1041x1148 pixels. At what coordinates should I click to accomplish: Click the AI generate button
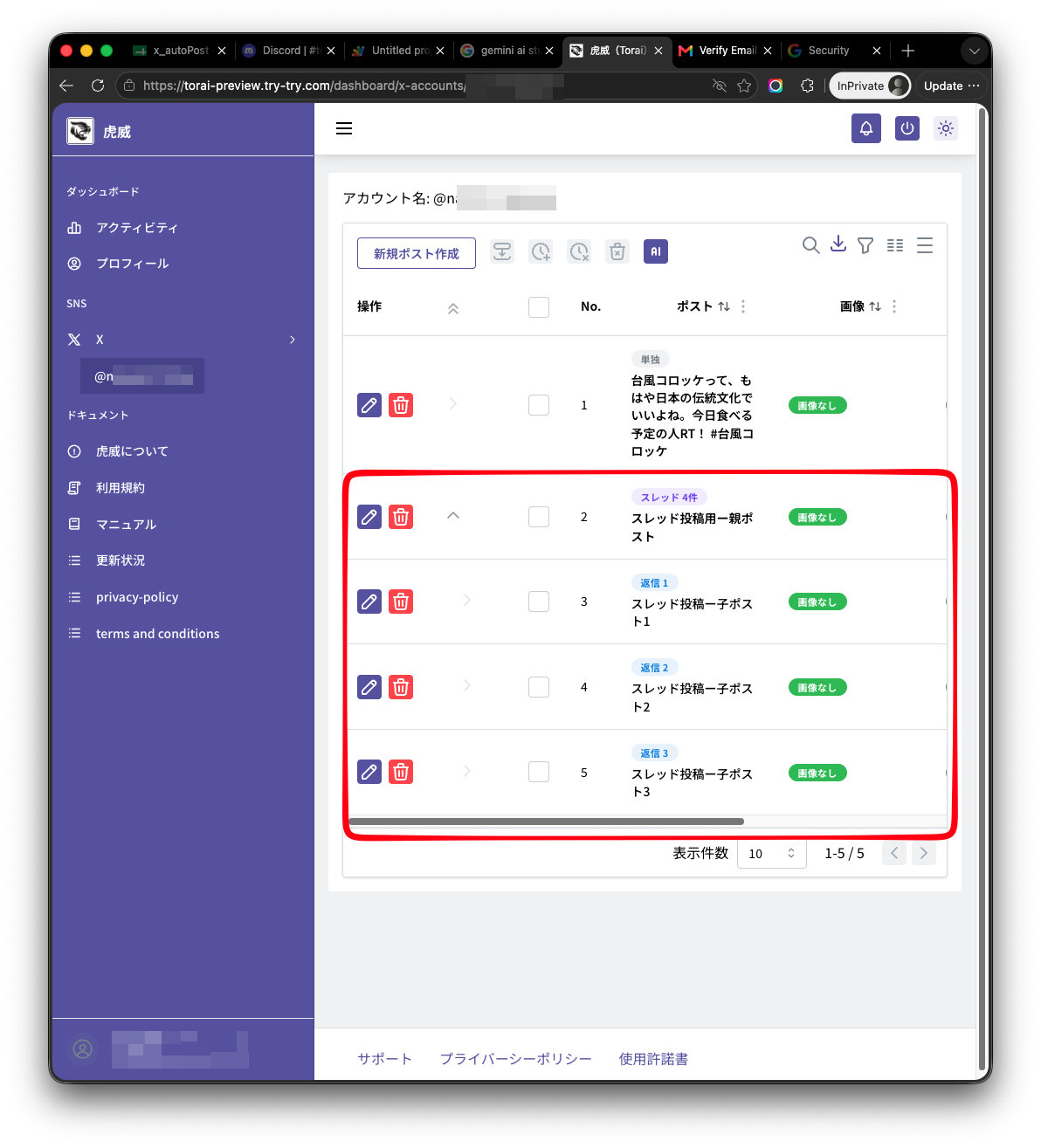656,251
